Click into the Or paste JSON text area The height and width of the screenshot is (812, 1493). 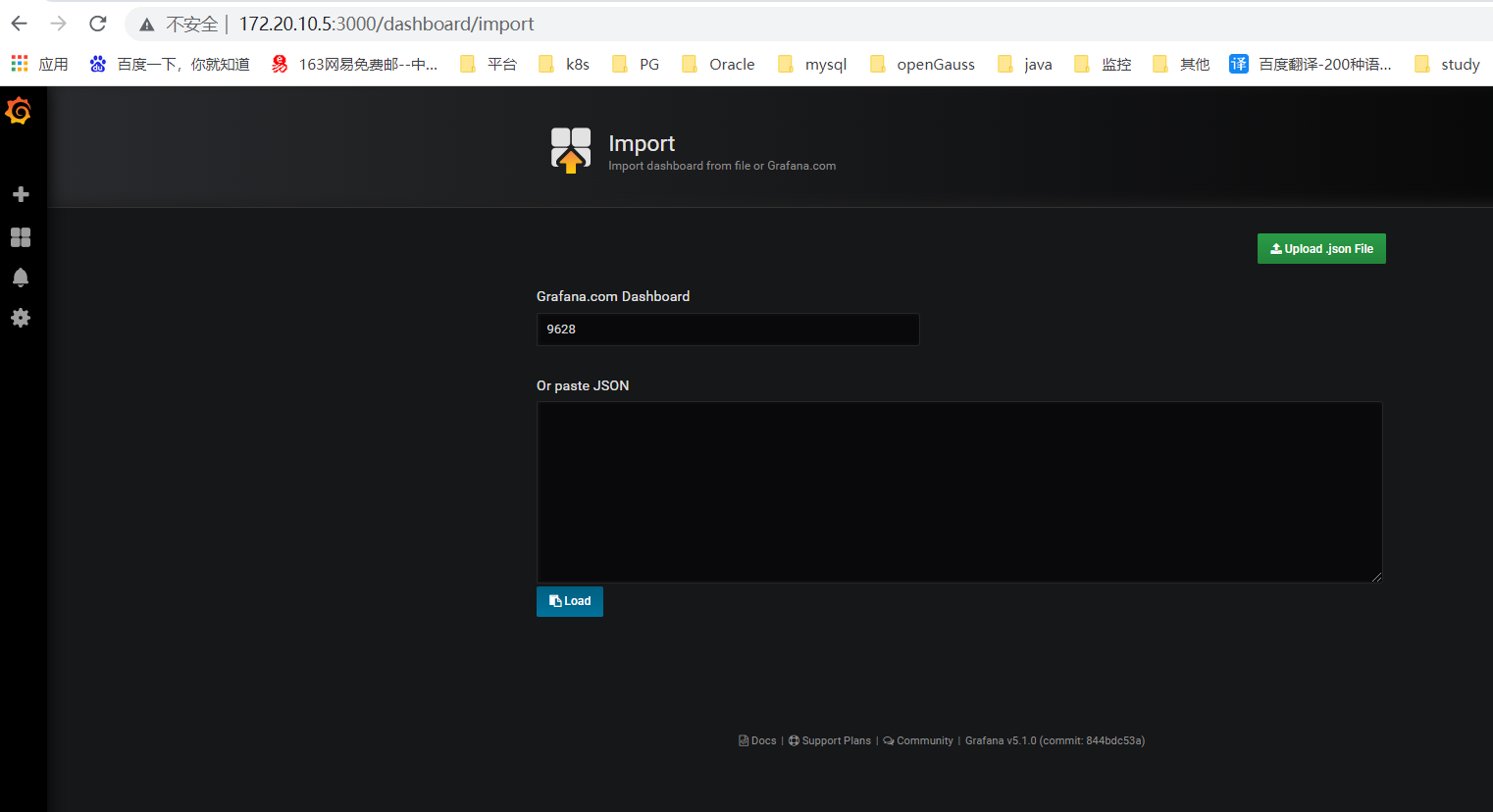click(x=959, y=492)
